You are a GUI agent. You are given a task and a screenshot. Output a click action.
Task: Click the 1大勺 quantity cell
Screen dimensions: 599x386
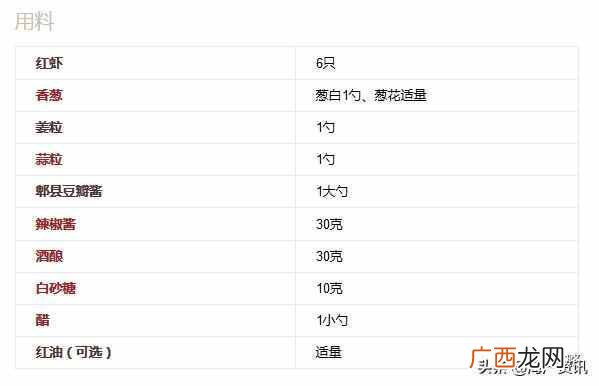coord(332,191)
